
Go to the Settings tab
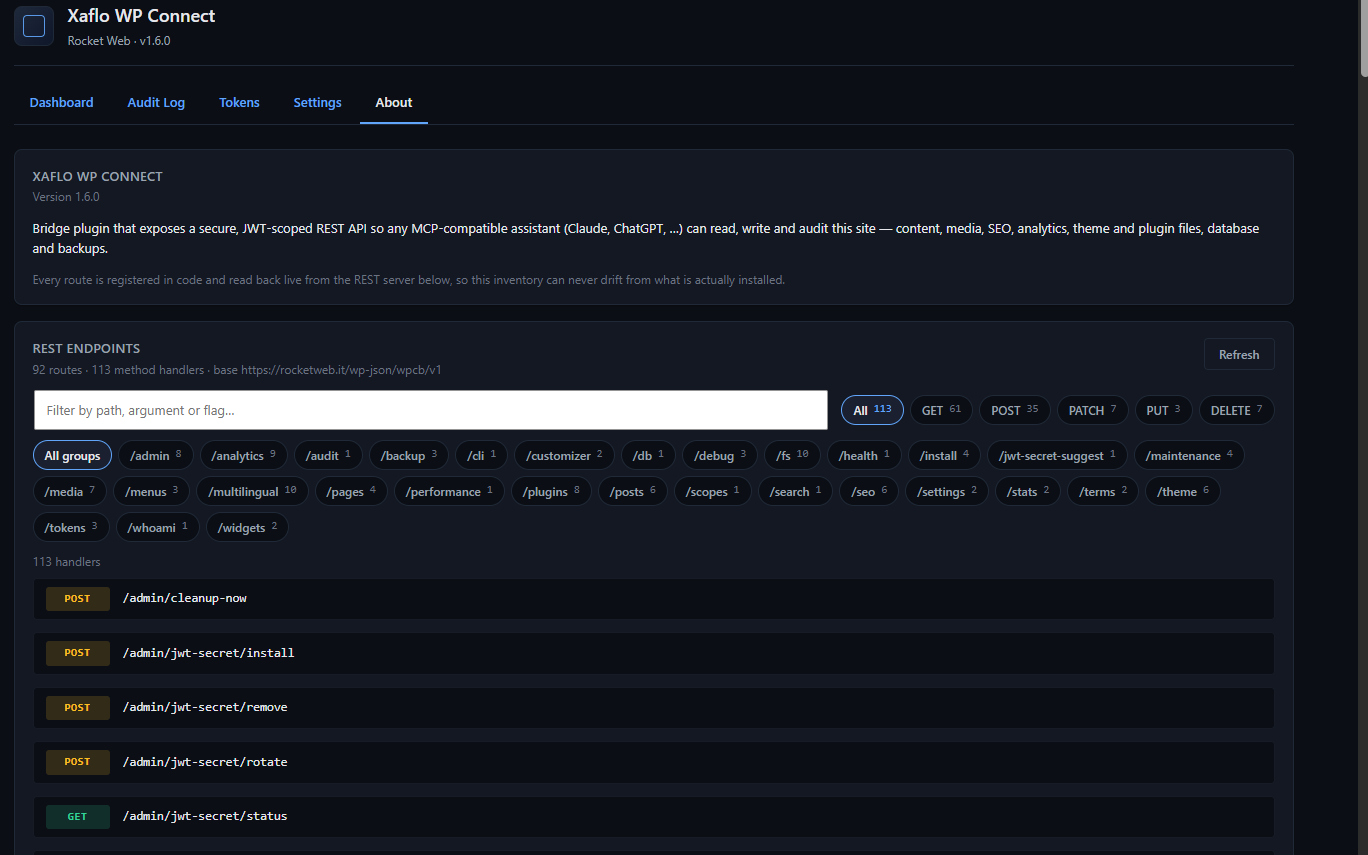pos(318,103)
